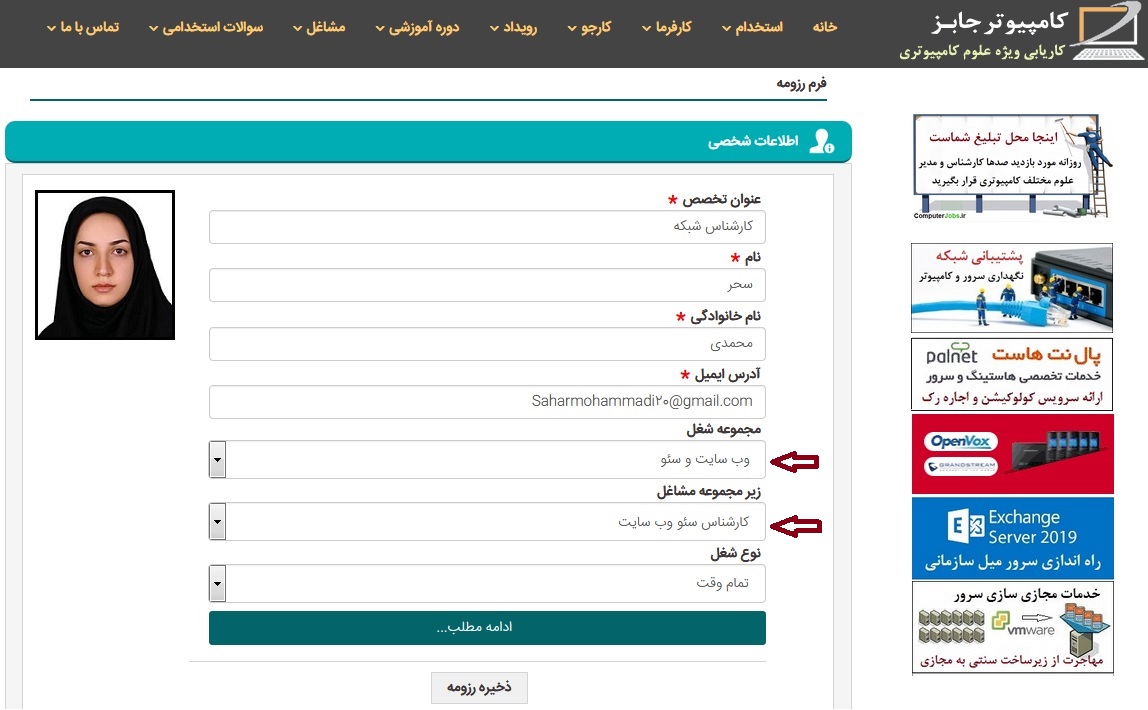This screenshot has width=1148, height=710.
Task: Open the پال نت هاست hosting banner
Action: click(1013, 374)
